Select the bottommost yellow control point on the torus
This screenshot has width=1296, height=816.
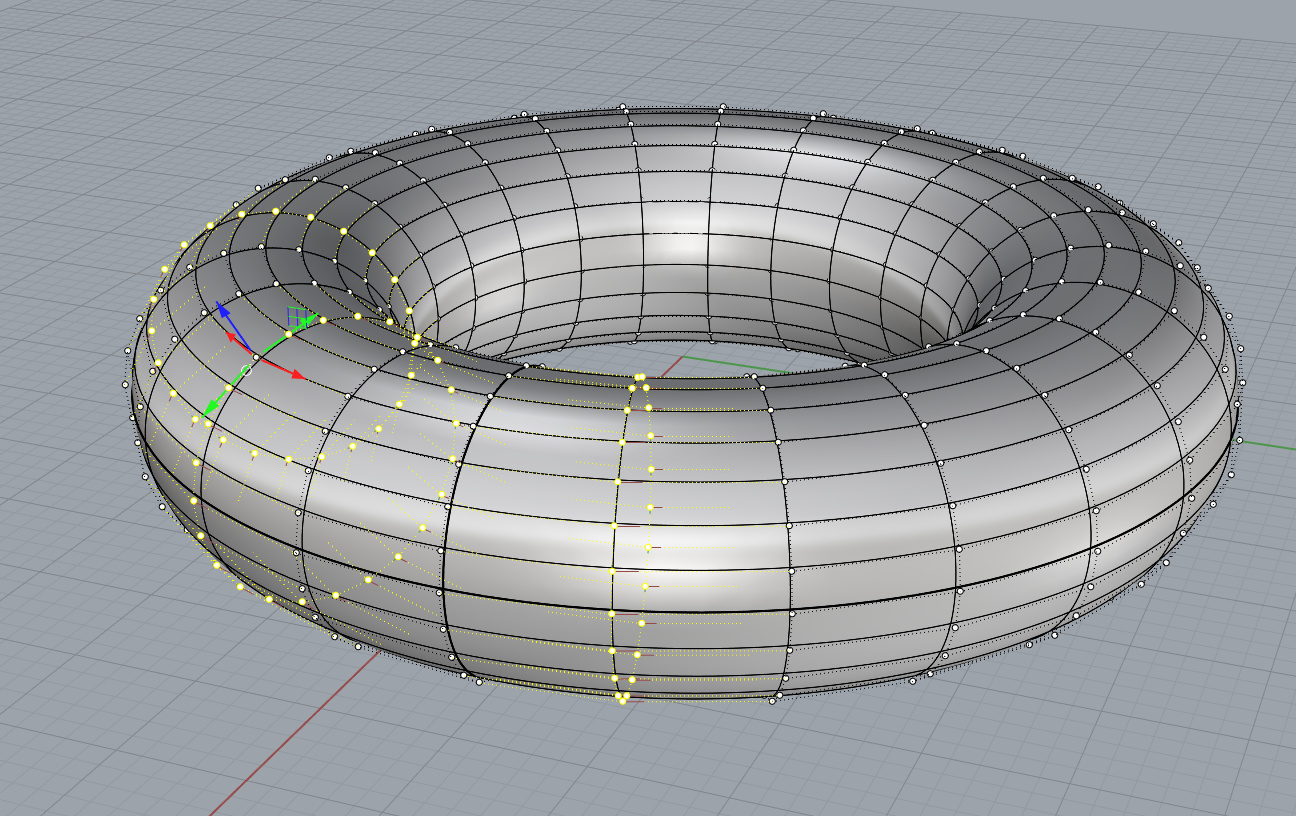pyautogui.click(x=622, y=701)
